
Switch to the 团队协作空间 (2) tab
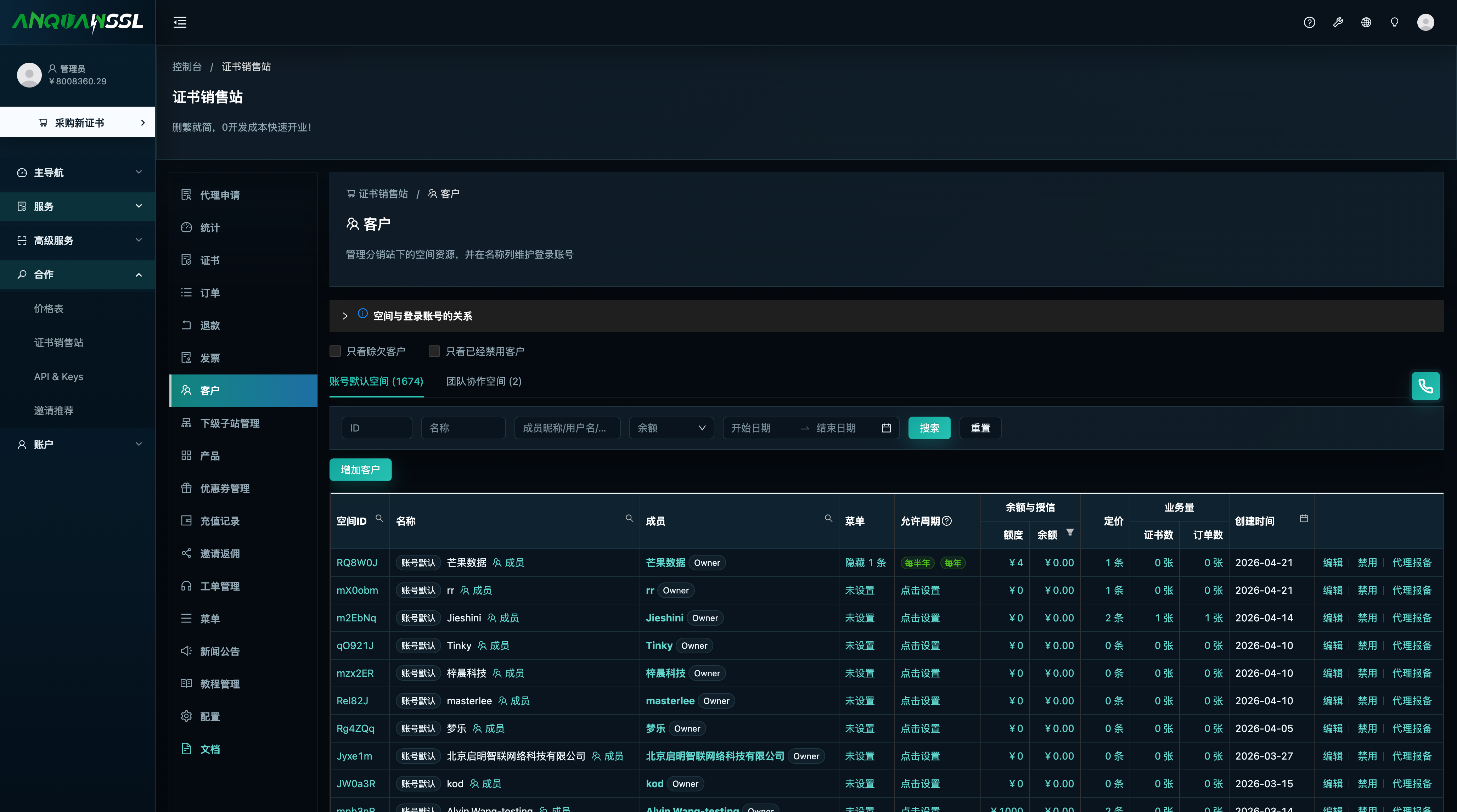click(484, 382)
